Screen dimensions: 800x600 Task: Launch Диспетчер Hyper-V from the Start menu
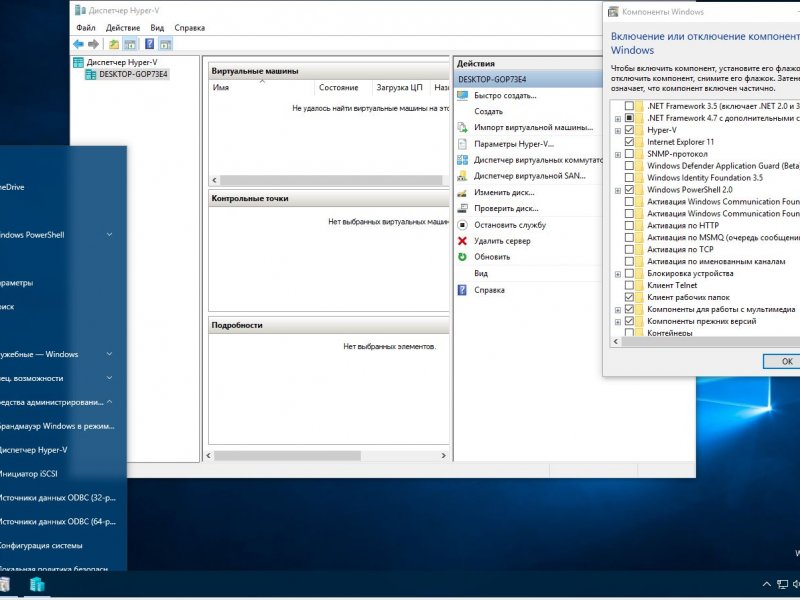click(x=34, y=450)
